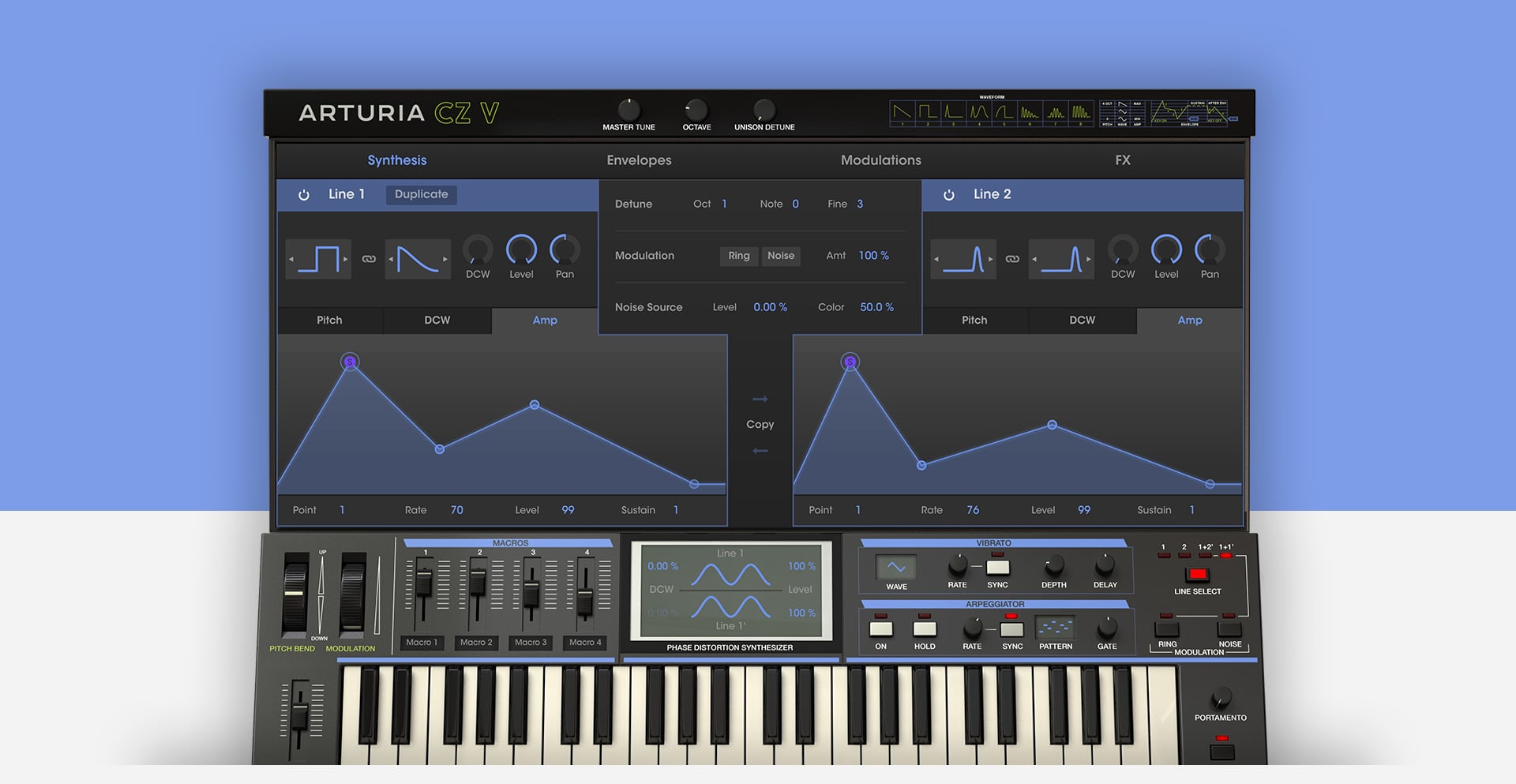Select next waveform on Line 2 first wave
The image size is (1516, 784).
coord(990,259)
